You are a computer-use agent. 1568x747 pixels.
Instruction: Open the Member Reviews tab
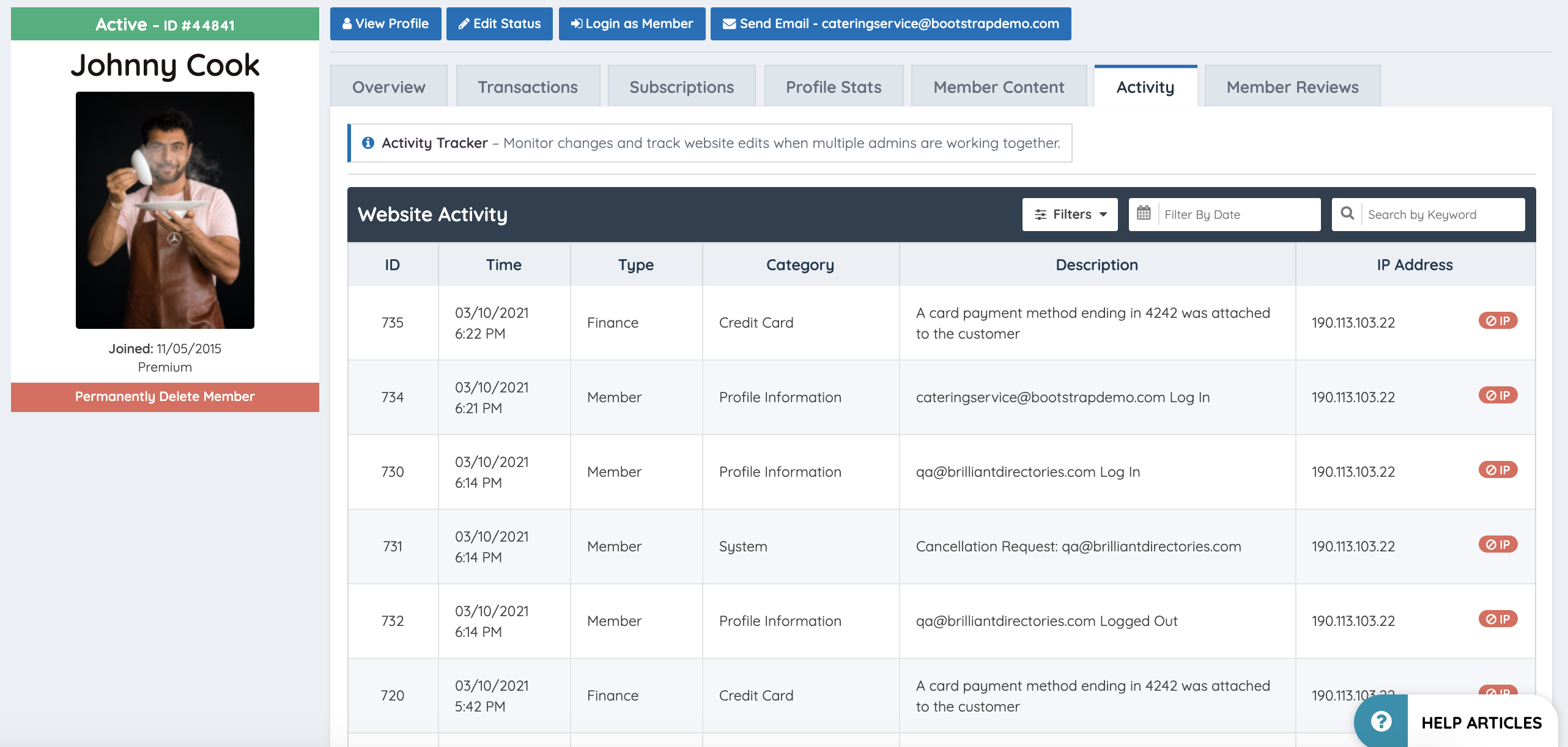1292,87
